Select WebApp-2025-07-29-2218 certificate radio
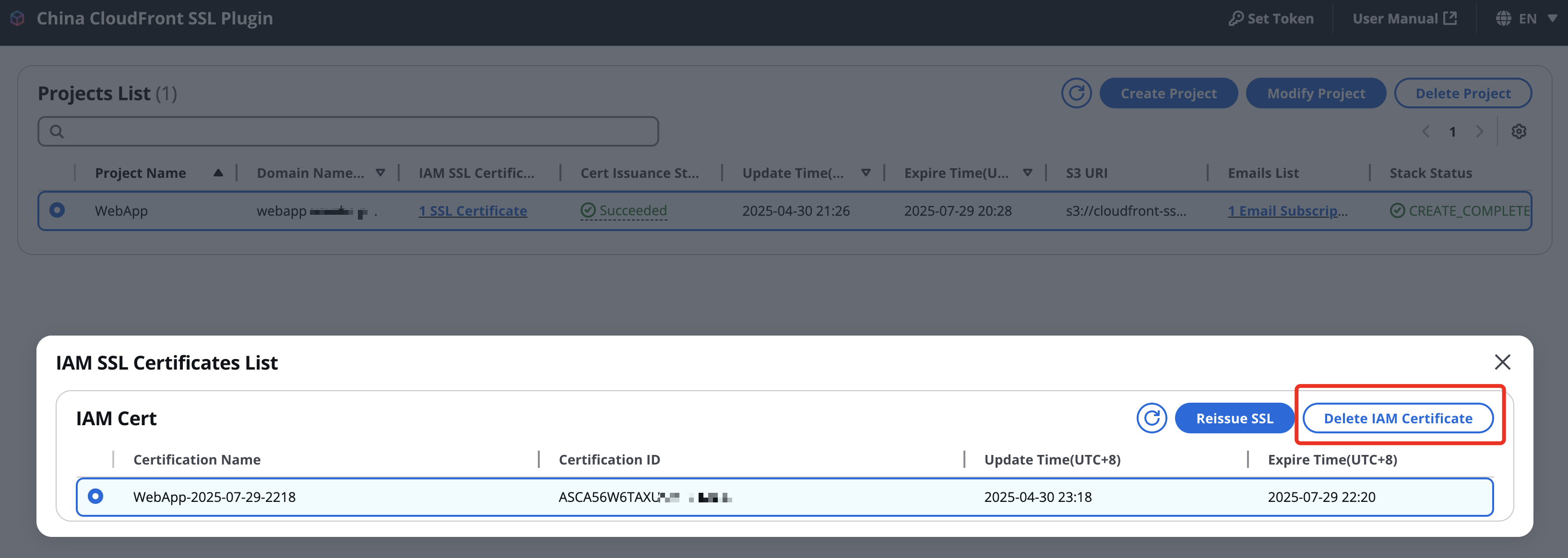 tap(95, 497)
